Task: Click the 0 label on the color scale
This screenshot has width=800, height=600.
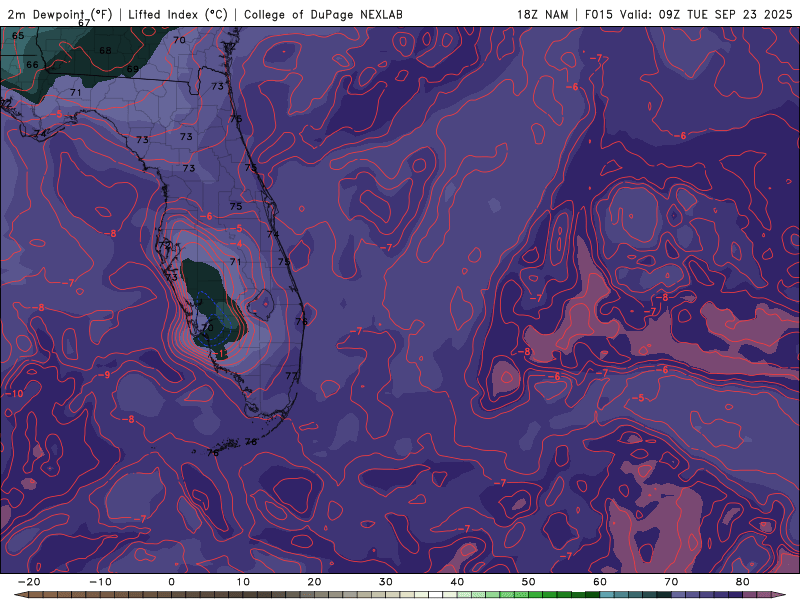Action: pyautogui.click(x=171, y=582)
